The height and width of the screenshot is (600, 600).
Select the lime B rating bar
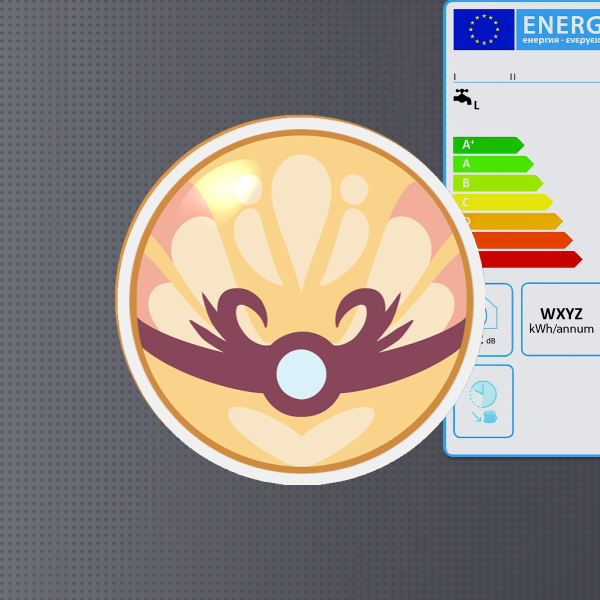[x=498, y=183]
